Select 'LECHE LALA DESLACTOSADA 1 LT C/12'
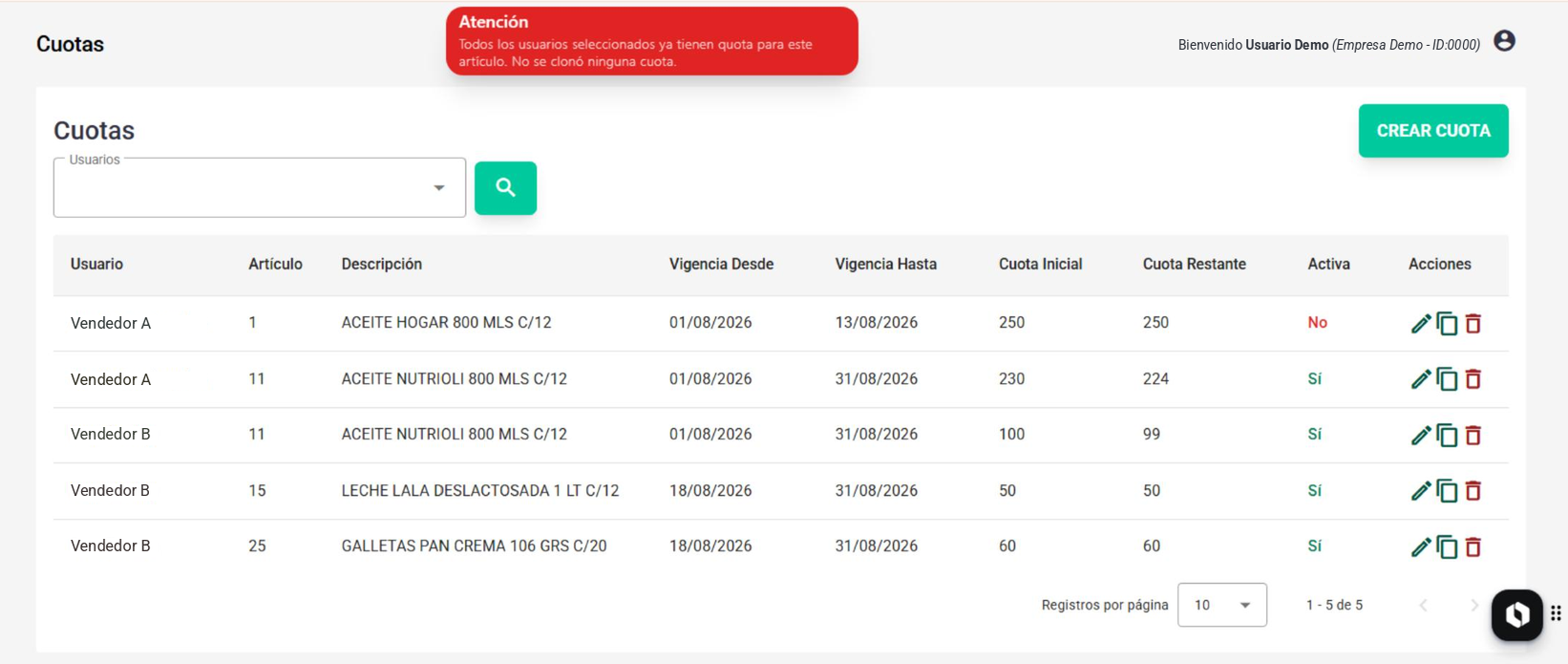Viewport: 1568px width, 664px height. [x=480, y=491]
